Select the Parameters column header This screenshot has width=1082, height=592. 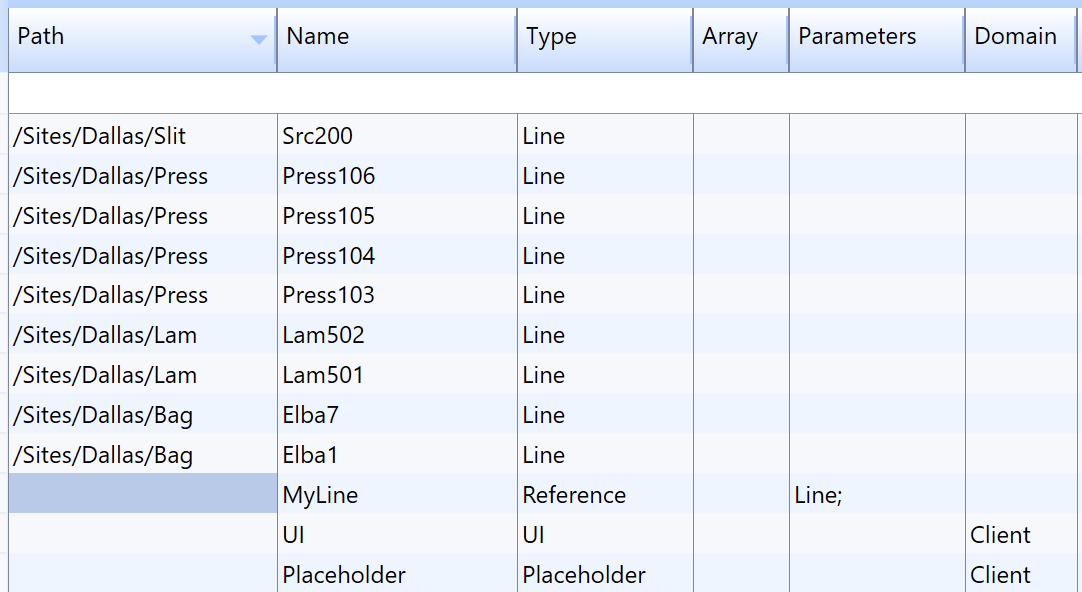coord(856,37)
